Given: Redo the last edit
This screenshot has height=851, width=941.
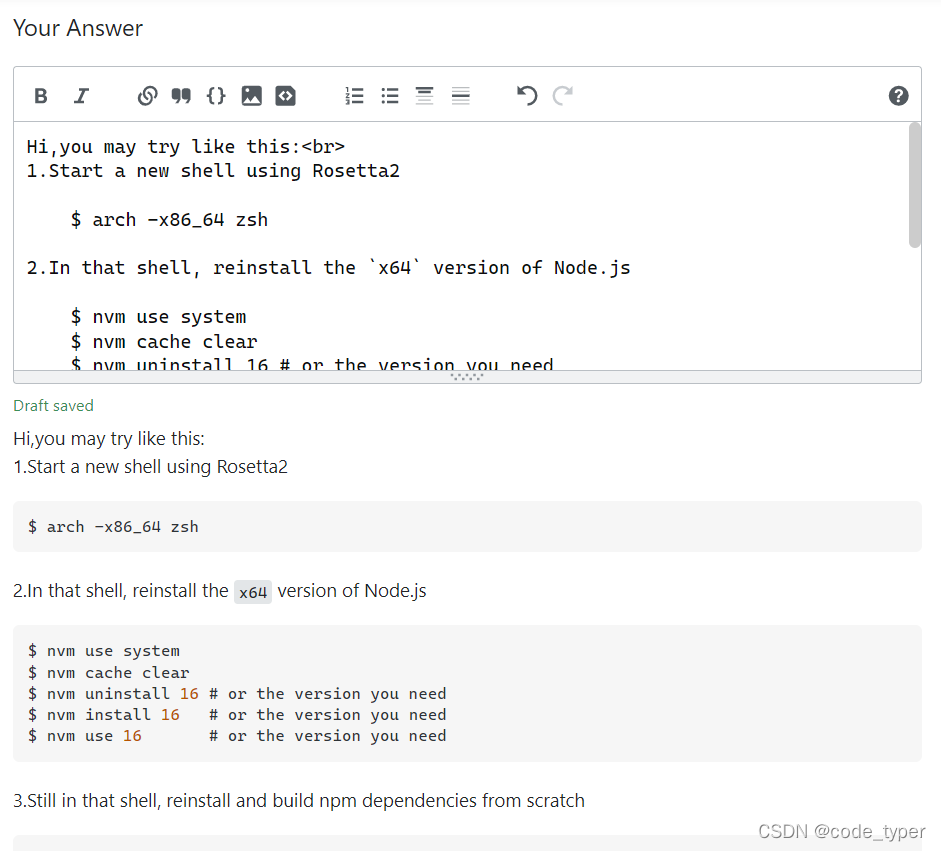Looking at the screenshot, I should click(x=562, y=96).
